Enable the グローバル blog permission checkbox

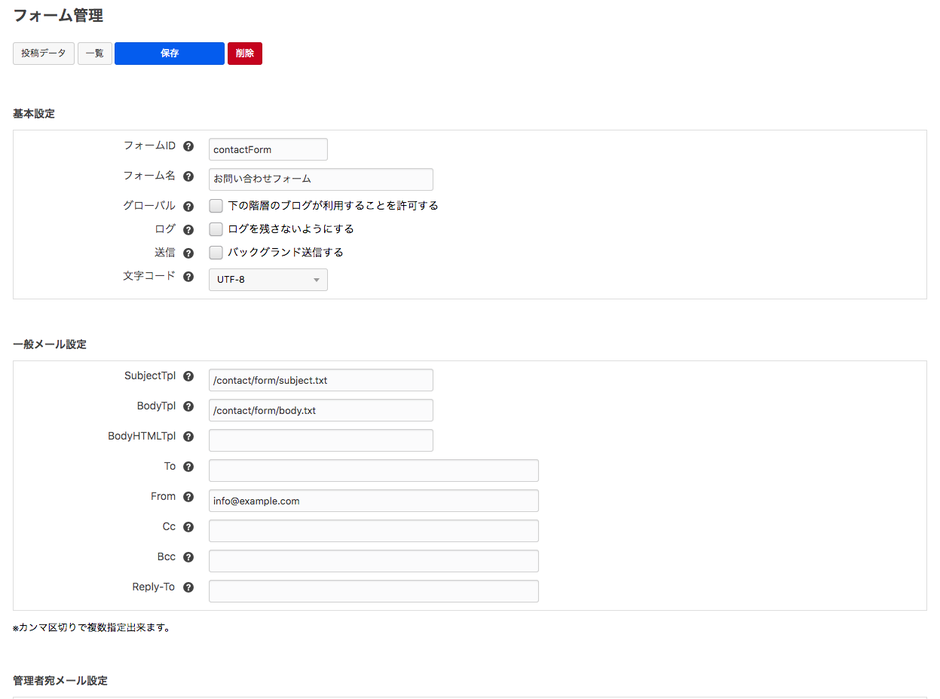tap(215, 206)
